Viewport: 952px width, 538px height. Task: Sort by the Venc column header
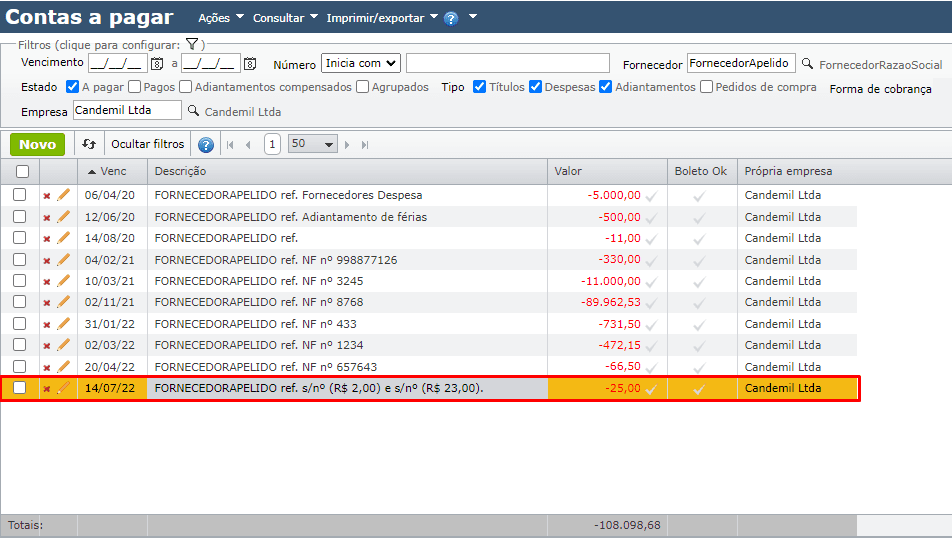(x=112, y=171)
